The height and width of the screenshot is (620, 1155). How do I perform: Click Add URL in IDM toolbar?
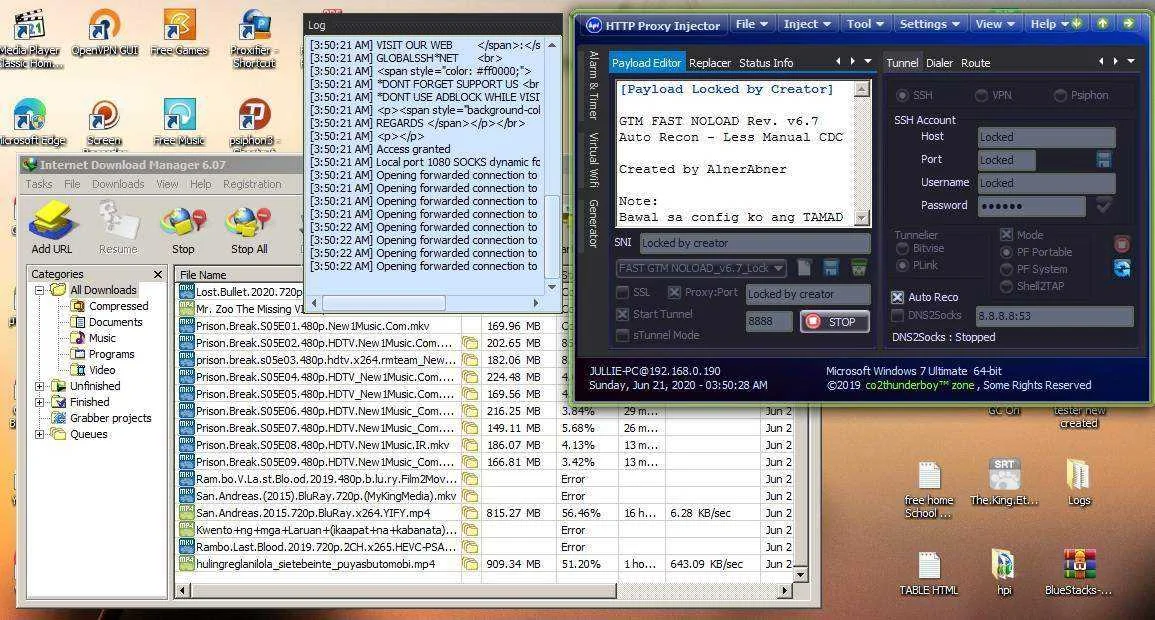pos(52,228)
